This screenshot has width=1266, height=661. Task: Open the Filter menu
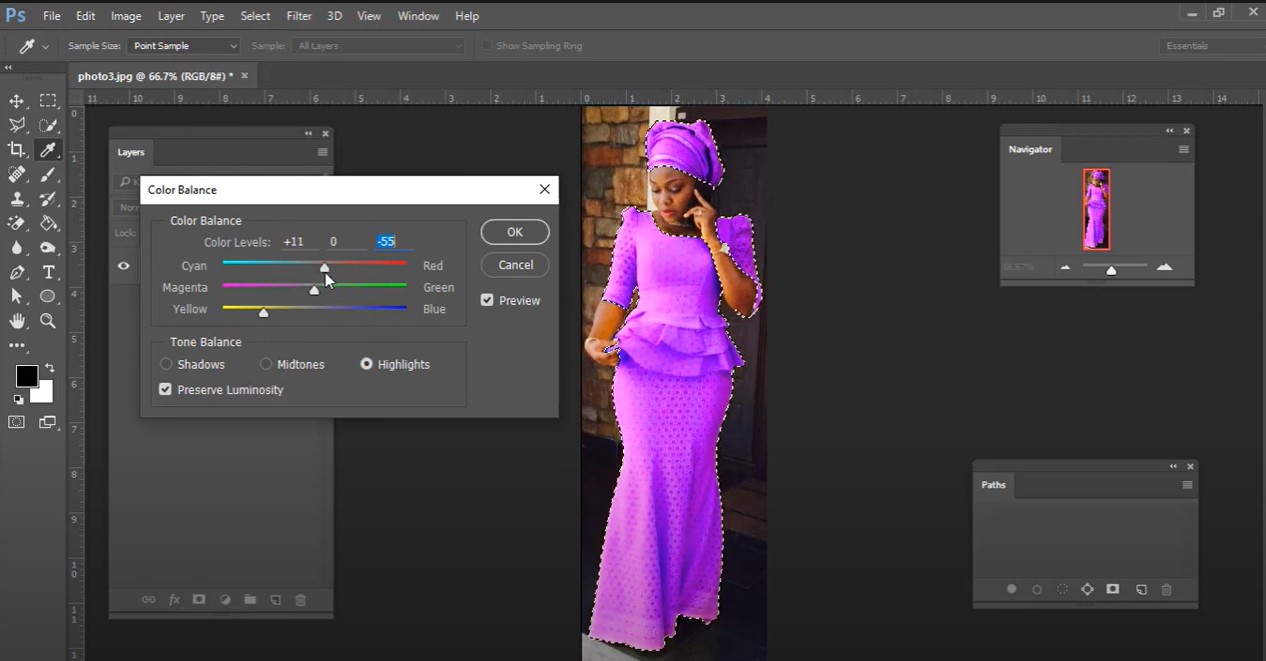click(x=299, y=16)
